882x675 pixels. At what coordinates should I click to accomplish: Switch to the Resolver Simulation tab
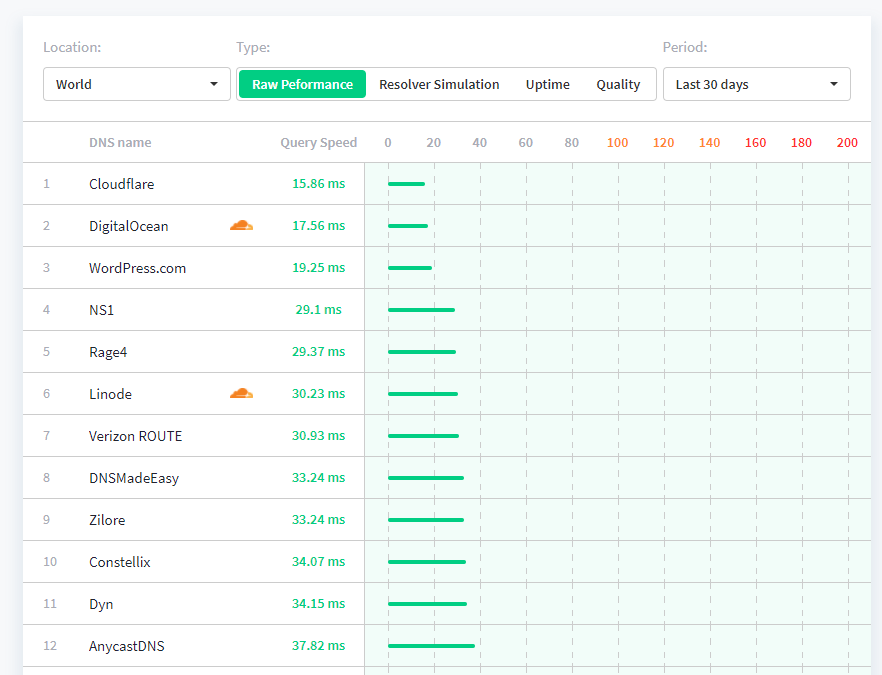pyautogui.click(x=439, y=84)
